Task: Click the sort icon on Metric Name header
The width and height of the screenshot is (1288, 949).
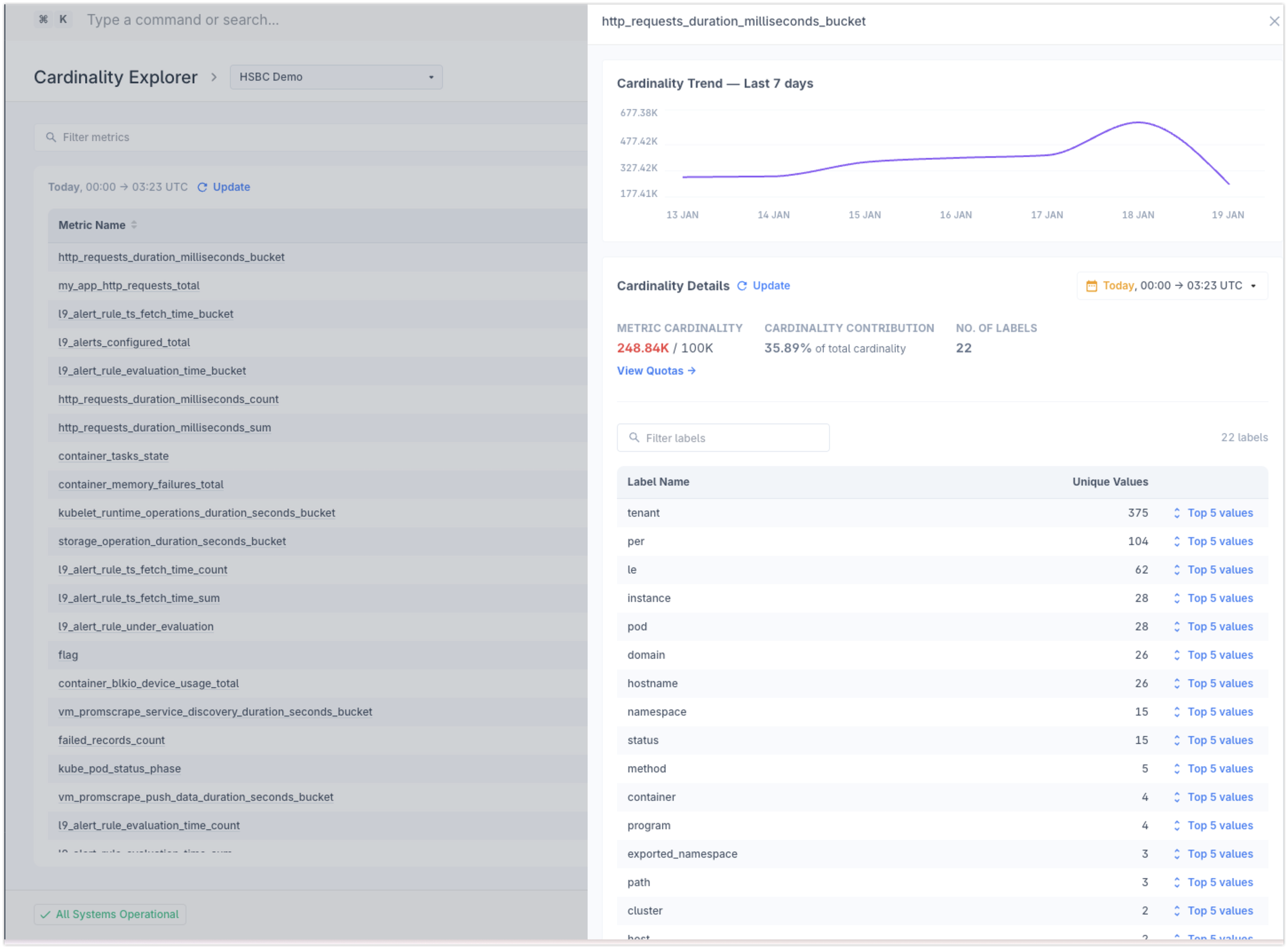Action: pyautogui.click(x=134, y=225)
